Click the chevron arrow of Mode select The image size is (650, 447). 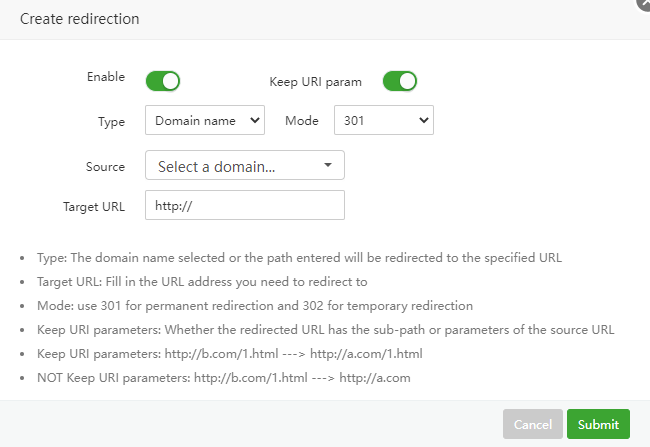424,121
